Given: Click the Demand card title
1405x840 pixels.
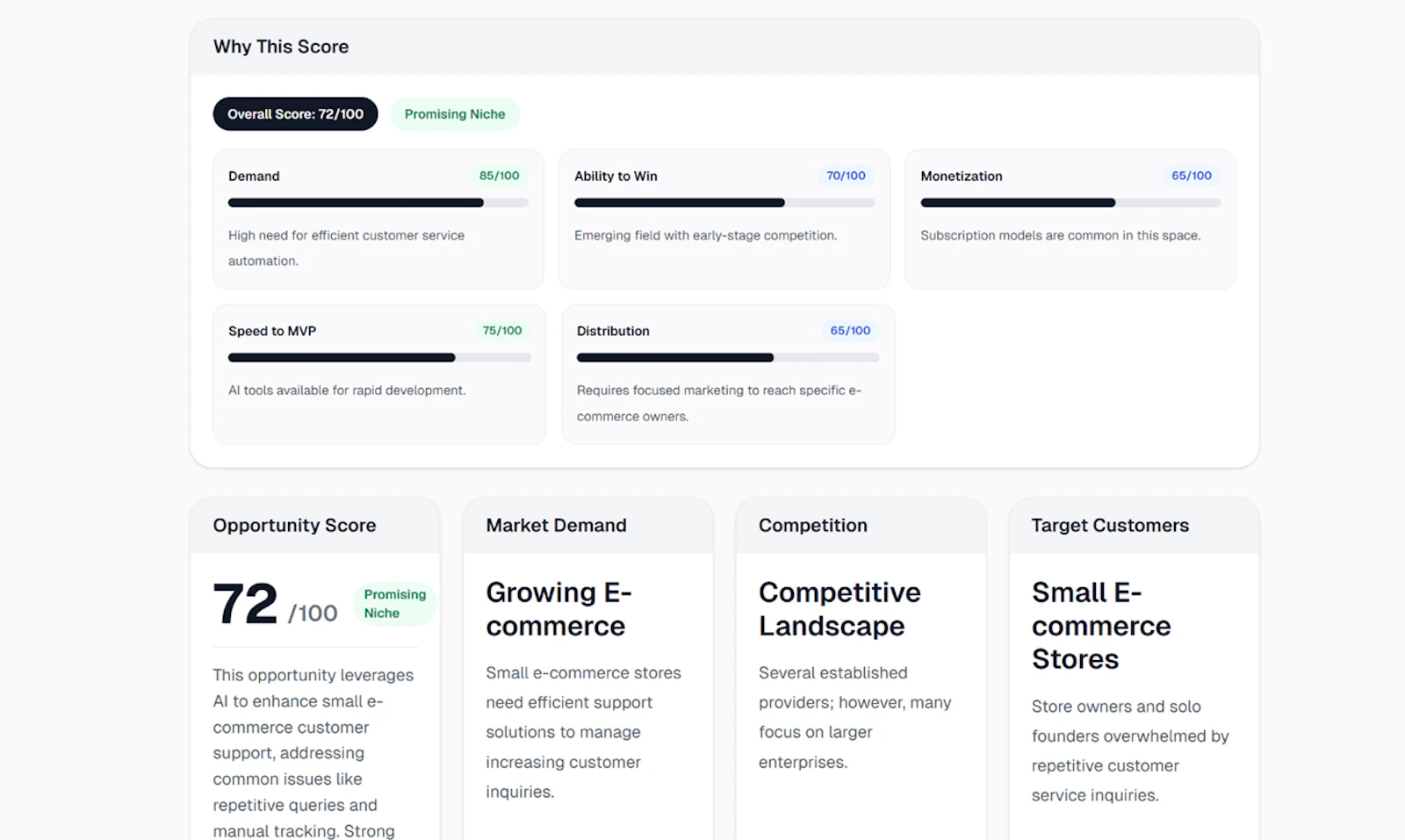Looking at the screenshot, I should tap(254, 176).
